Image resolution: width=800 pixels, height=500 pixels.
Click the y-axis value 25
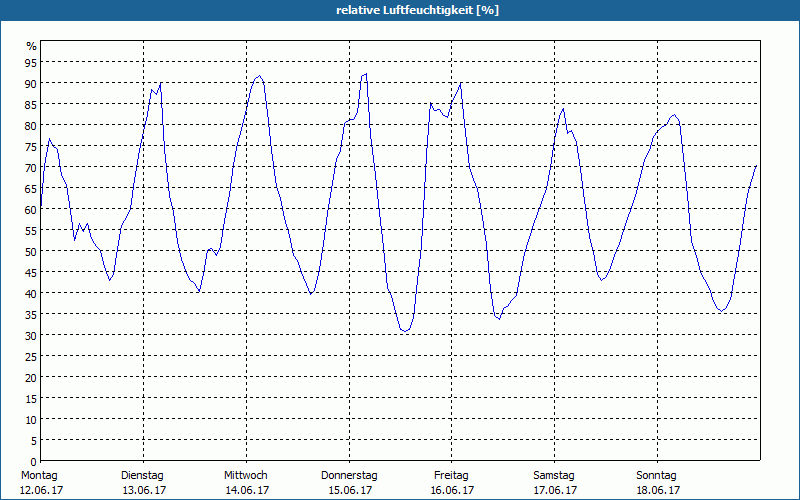tap(31, 357)
